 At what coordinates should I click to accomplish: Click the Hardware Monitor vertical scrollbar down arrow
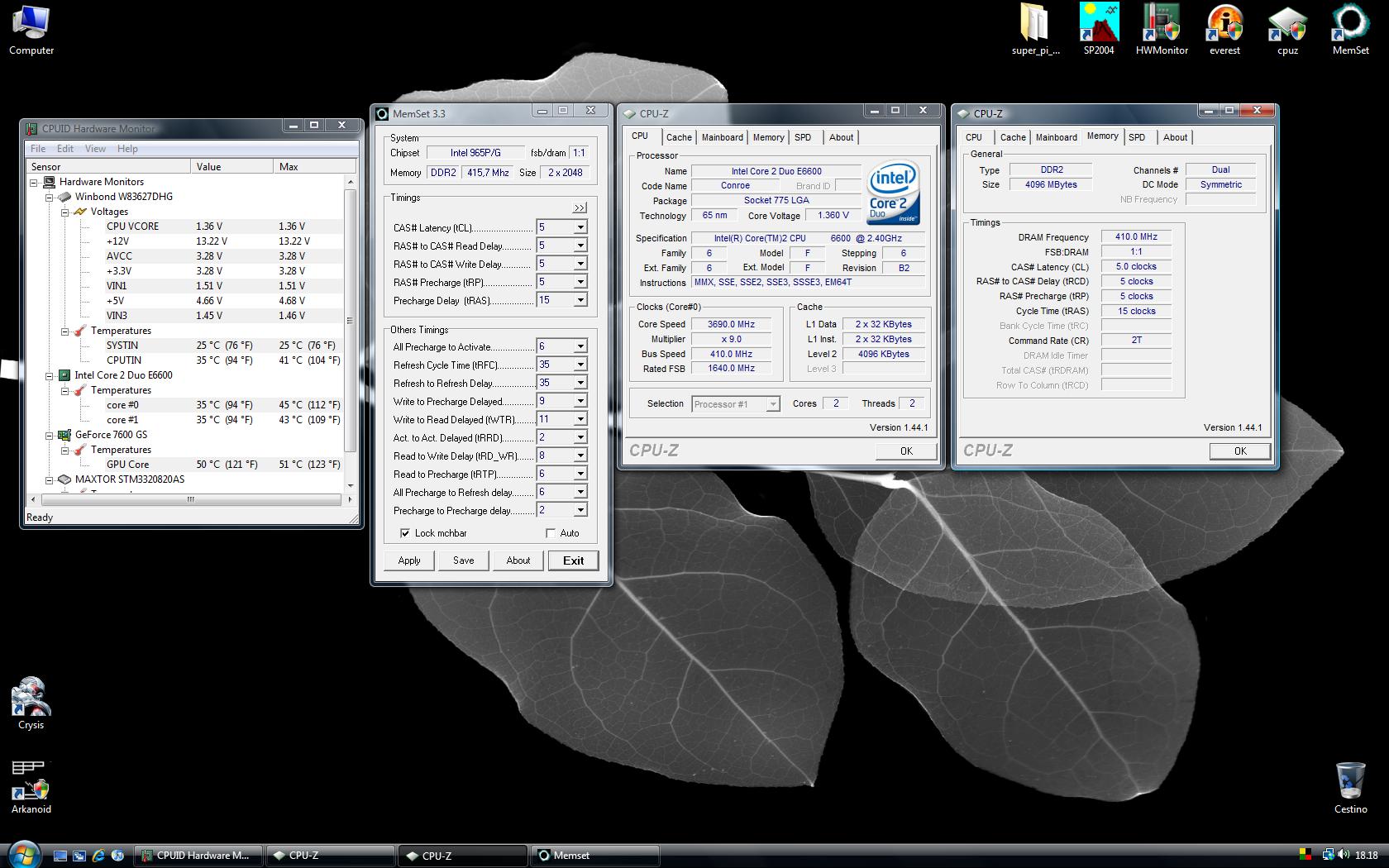(351, 486)
